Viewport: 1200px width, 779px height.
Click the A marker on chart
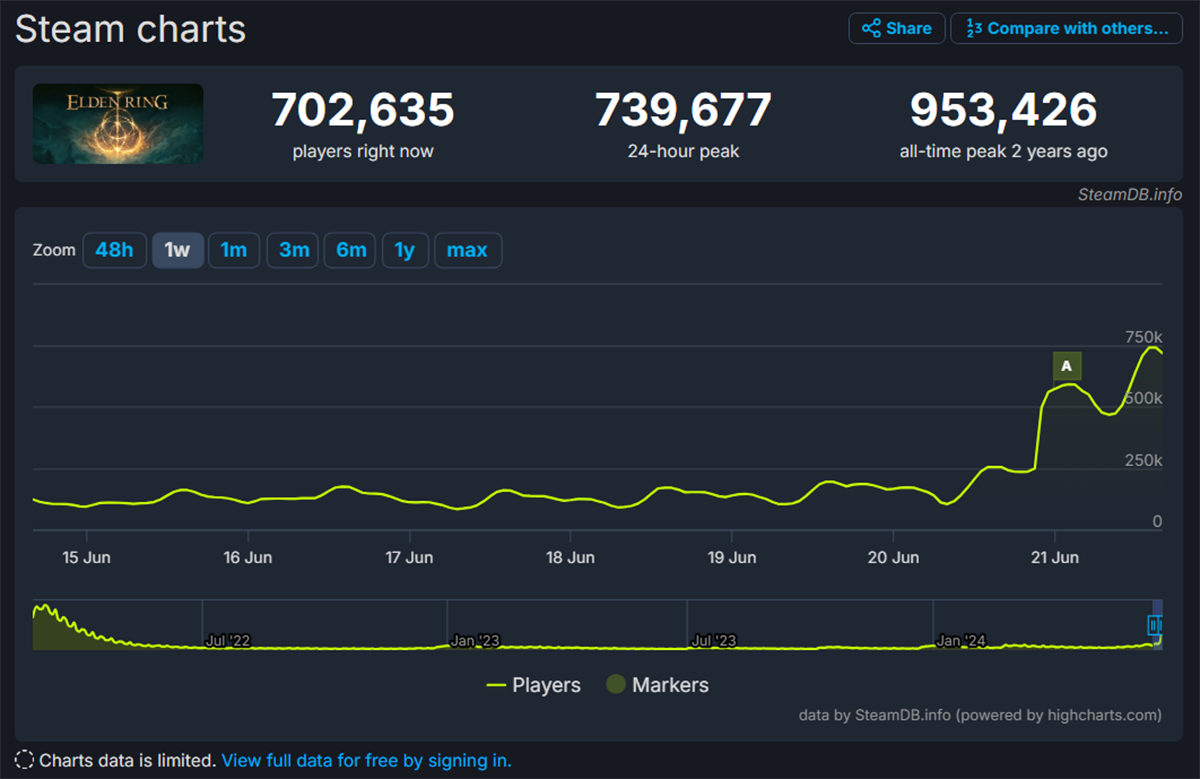[1067, 366]
